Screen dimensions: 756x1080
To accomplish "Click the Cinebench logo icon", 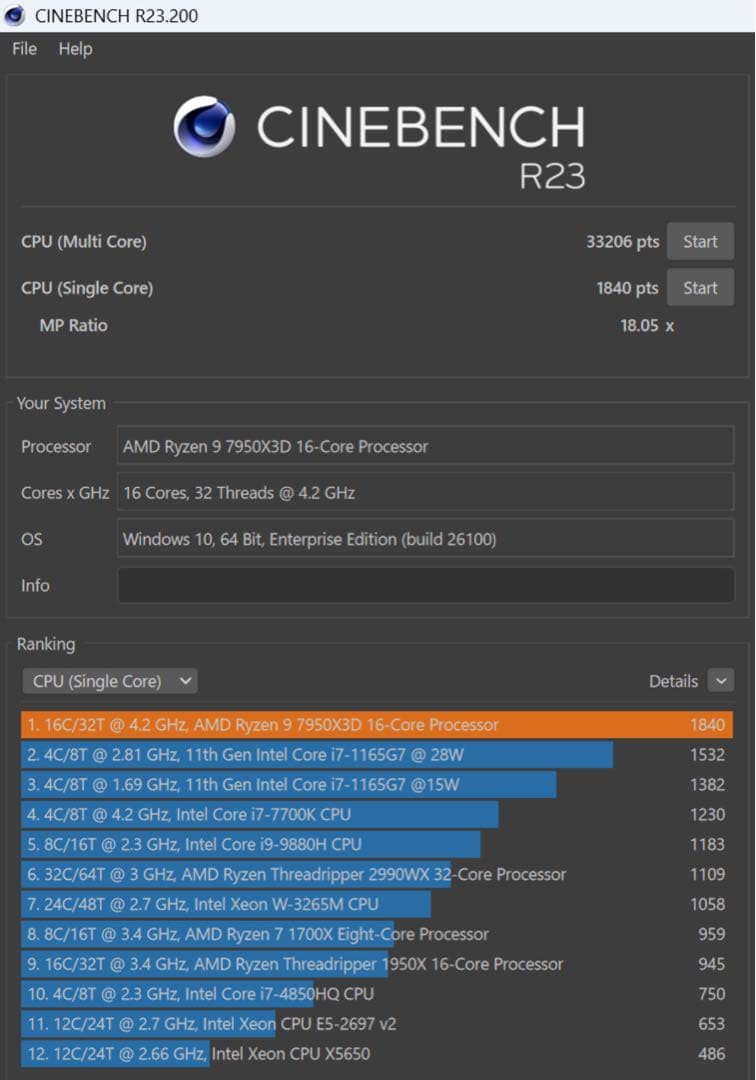I will [200, 126].
